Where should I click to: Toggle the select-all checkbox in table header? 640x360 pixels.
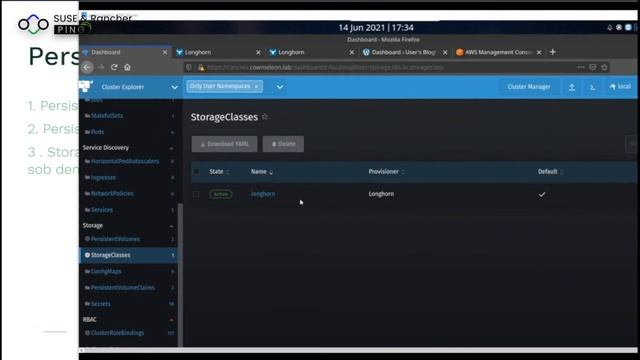pyautogui.click(x=196, y=172)
